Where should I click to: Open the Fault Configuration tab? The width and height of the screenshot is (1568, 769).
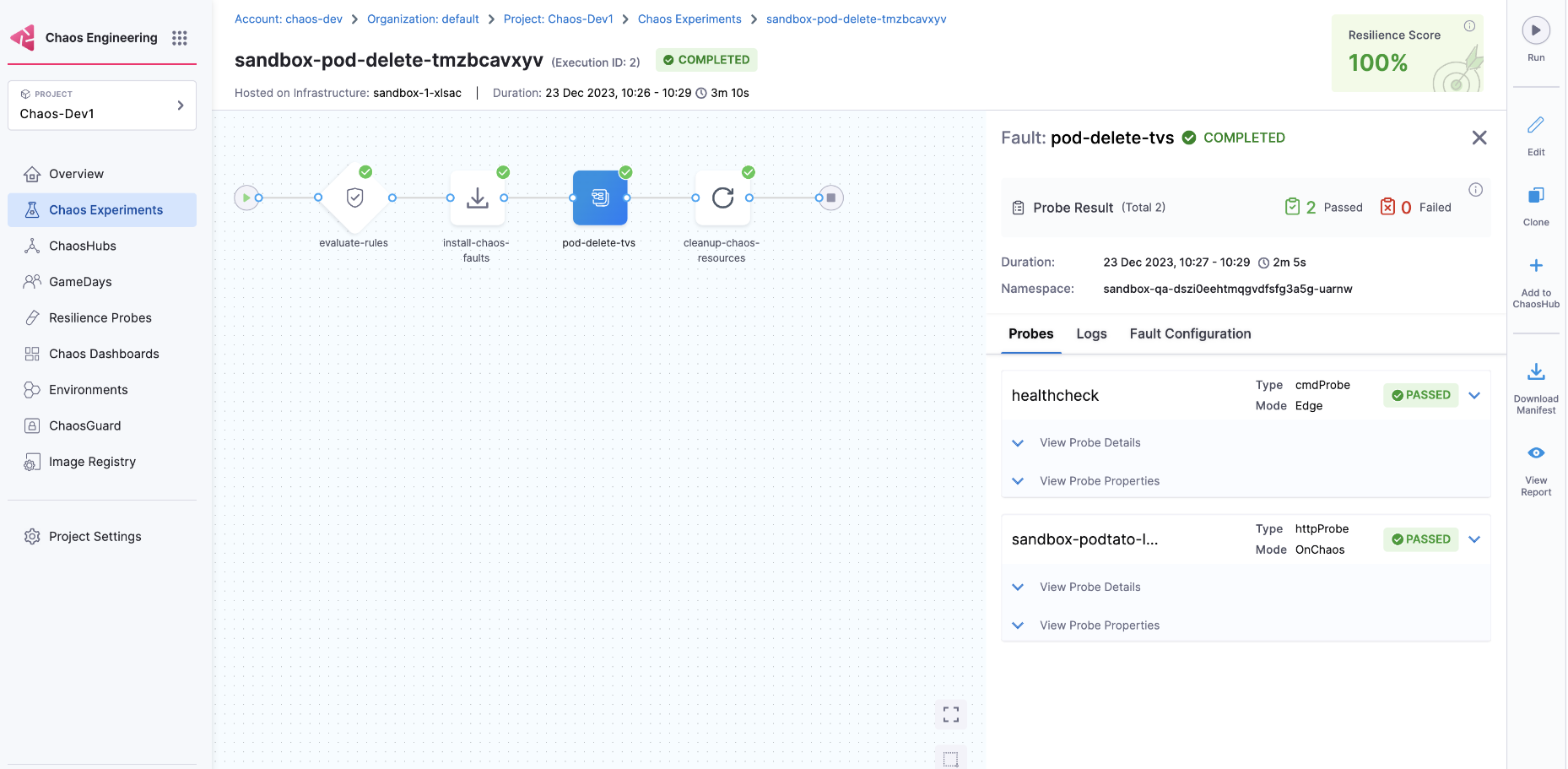(1190, 334)
